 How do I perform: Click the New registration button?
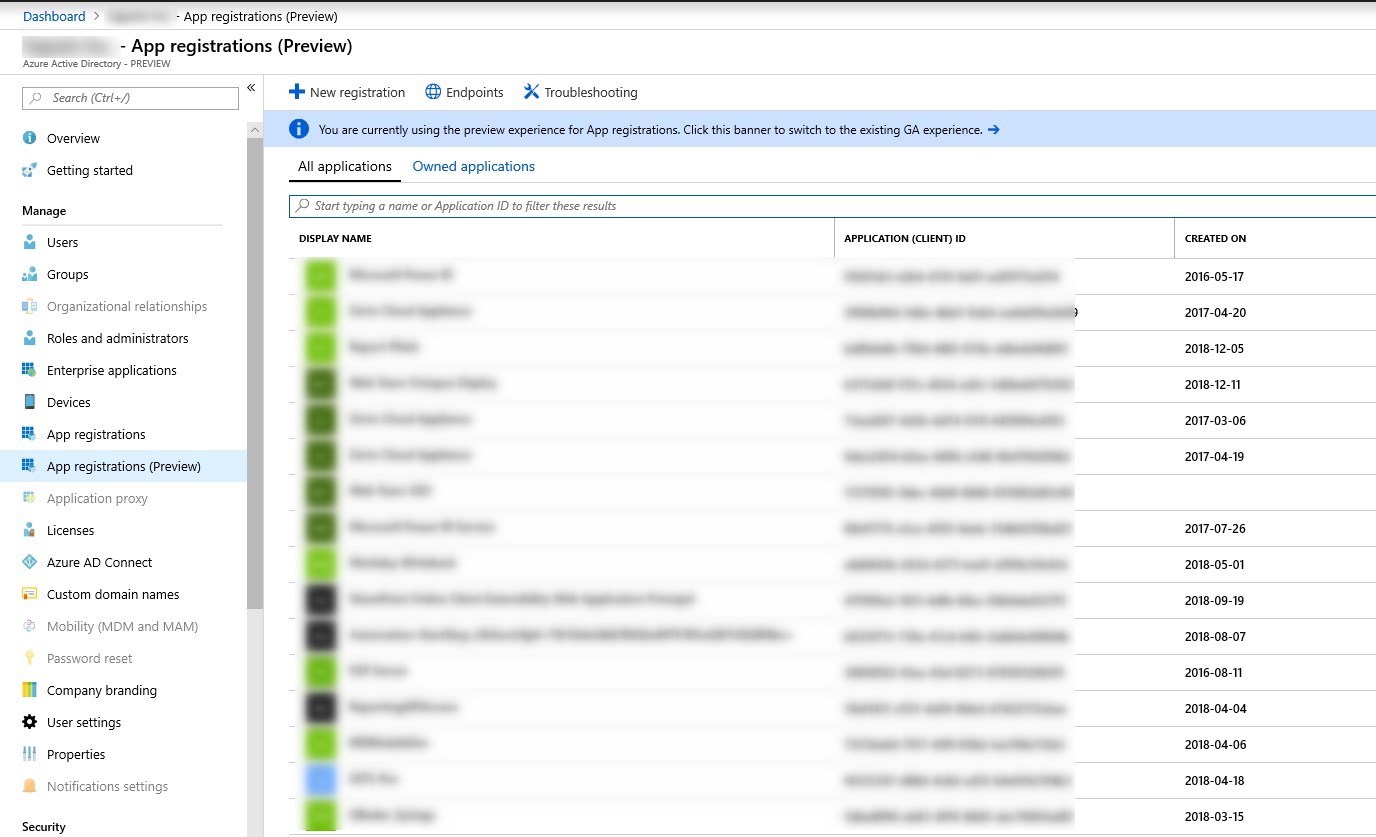[x=347, y=92]
